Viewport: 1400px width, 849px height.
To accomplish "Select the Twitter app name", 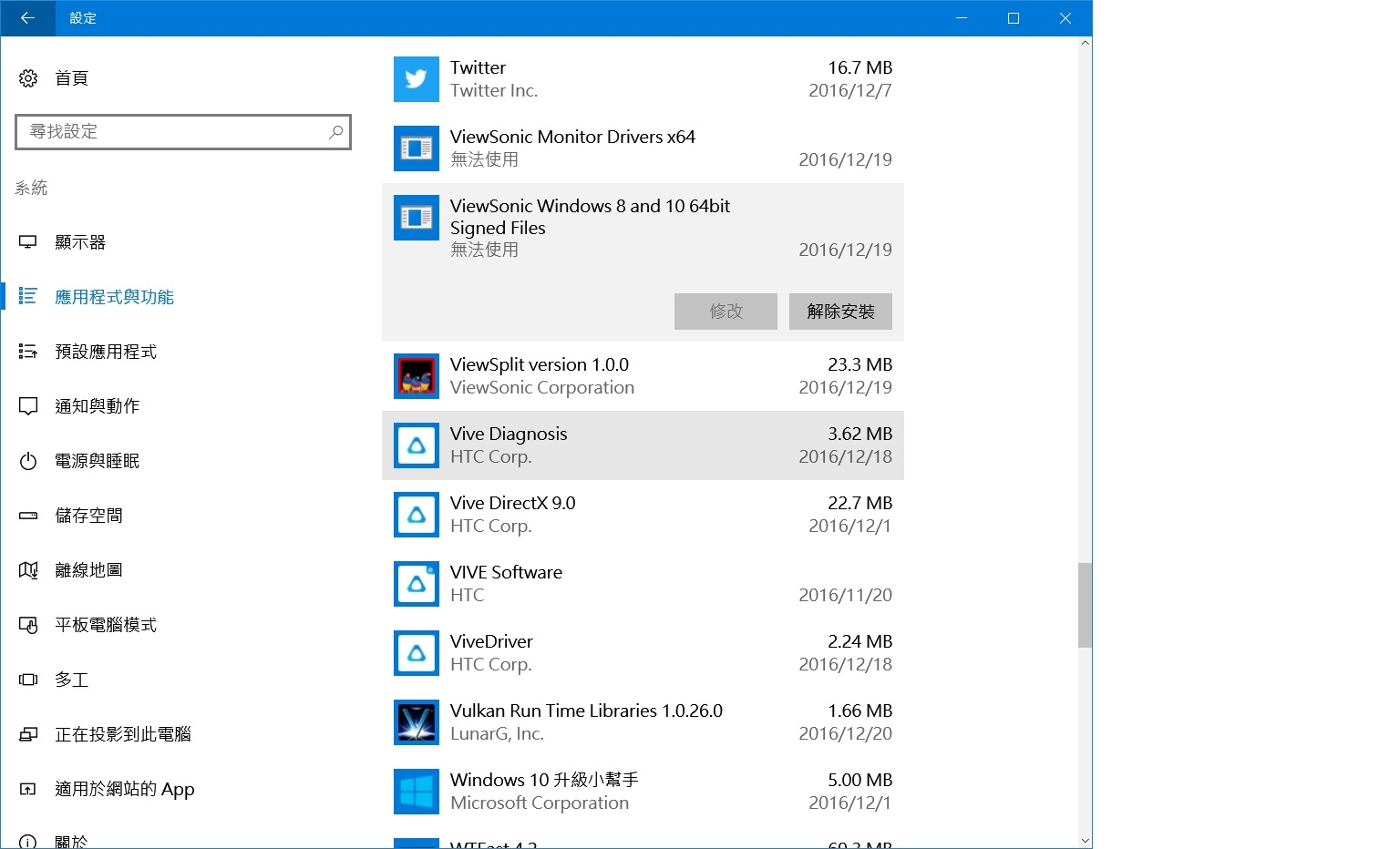I will point(479,67).
